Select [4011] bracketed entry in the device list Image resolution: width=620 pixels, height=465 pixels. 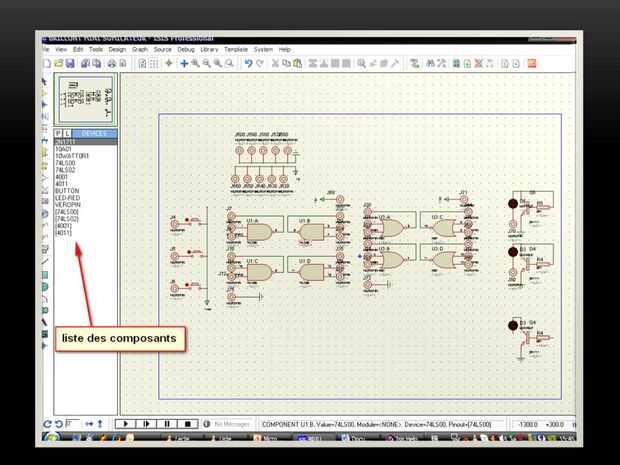pyautogui.click(x=63, y=233)
